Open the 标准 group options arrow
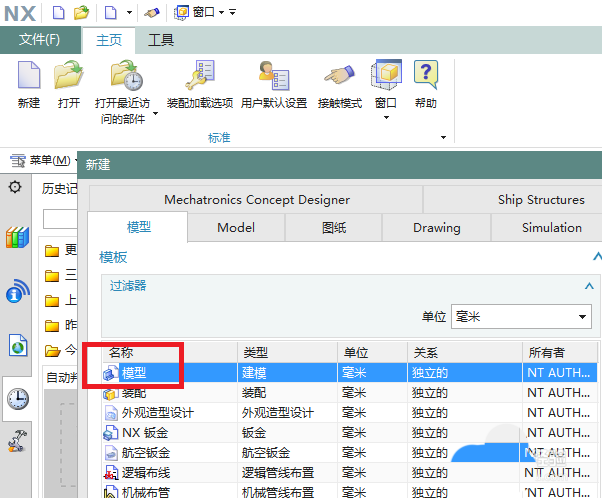The image size is (602, 498). click(x=443, y=137)
